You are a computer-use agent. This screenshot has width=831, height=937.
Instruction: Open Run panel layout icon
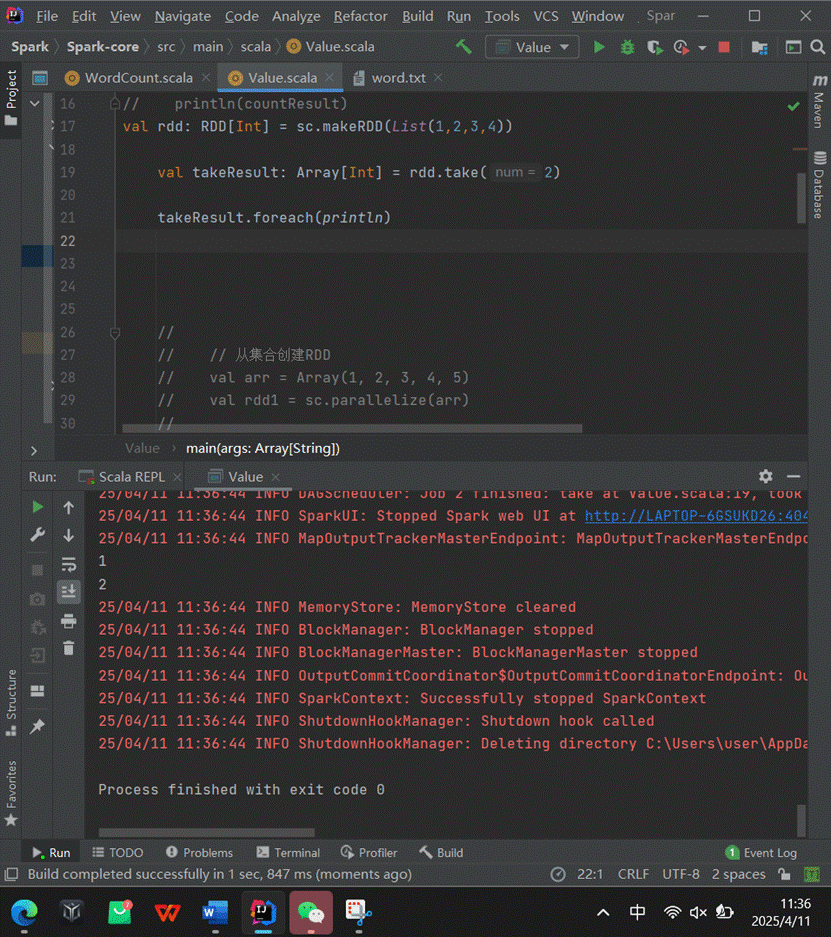tap(37, 691)
